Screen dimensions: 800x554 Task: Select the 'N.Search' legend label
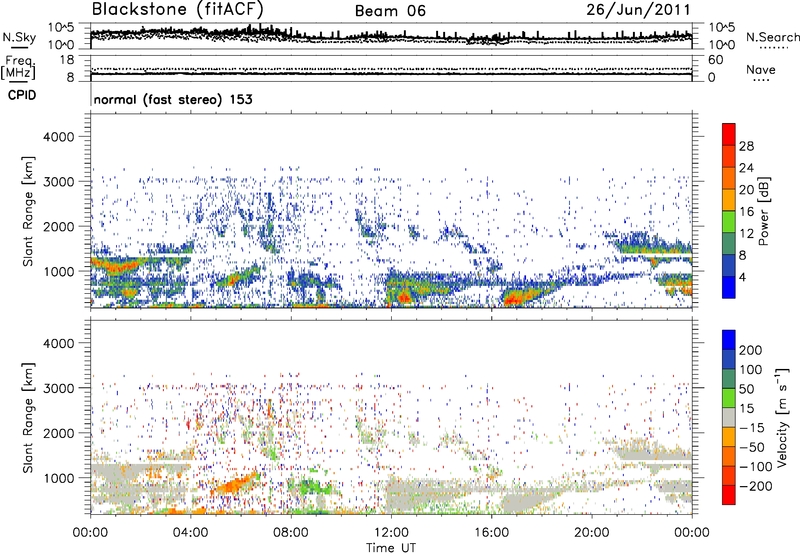(772, 37)
